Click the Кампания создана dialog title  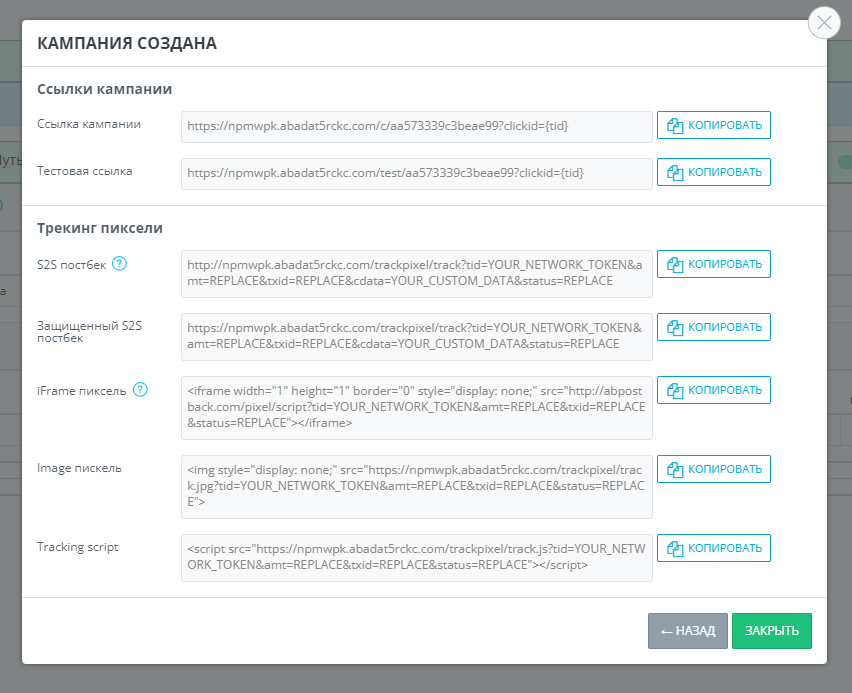[127, 43]
